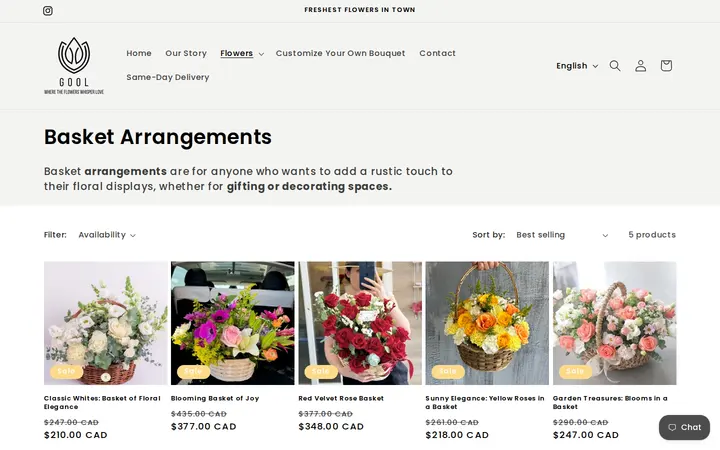This screenshot has height=450, width=720.
Task: Click the $218.00 CAD sale price
Action: coord(457,435)
